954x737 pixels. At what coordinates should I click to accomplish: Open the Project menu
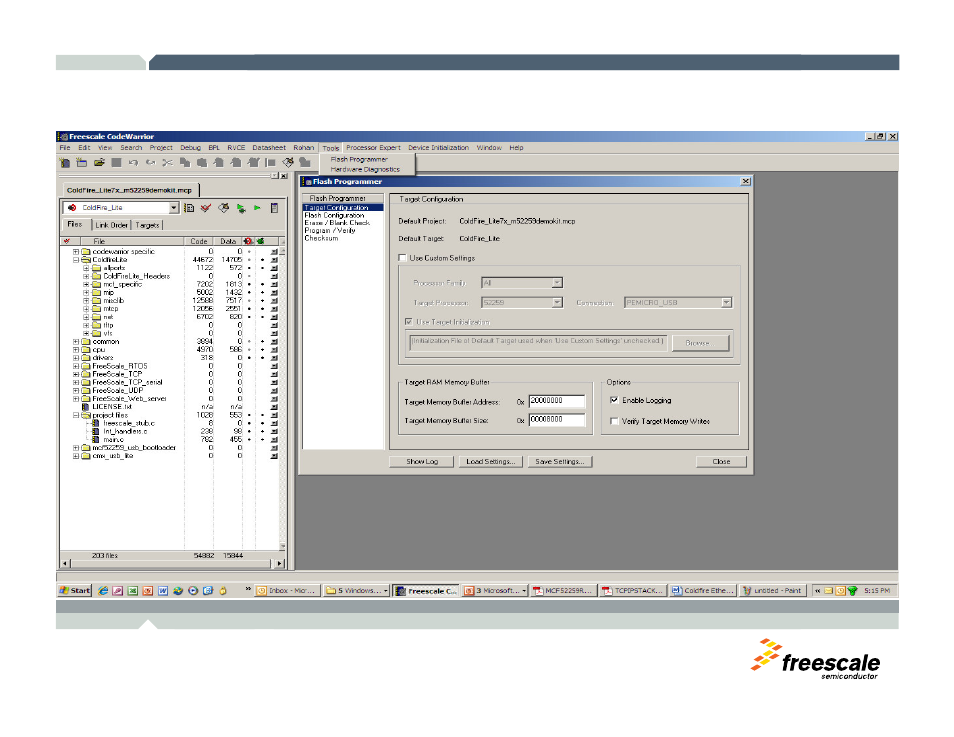[x=161, y=148]
